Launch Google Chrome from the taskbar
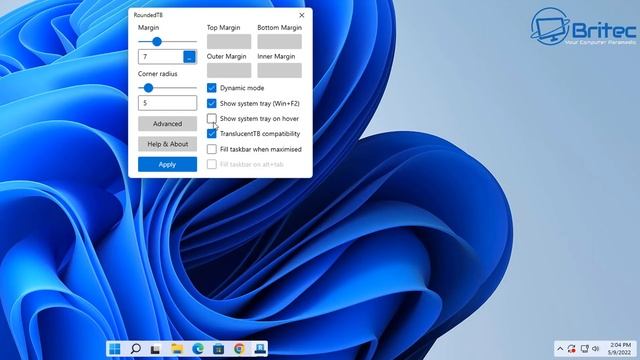 point(239,349)
